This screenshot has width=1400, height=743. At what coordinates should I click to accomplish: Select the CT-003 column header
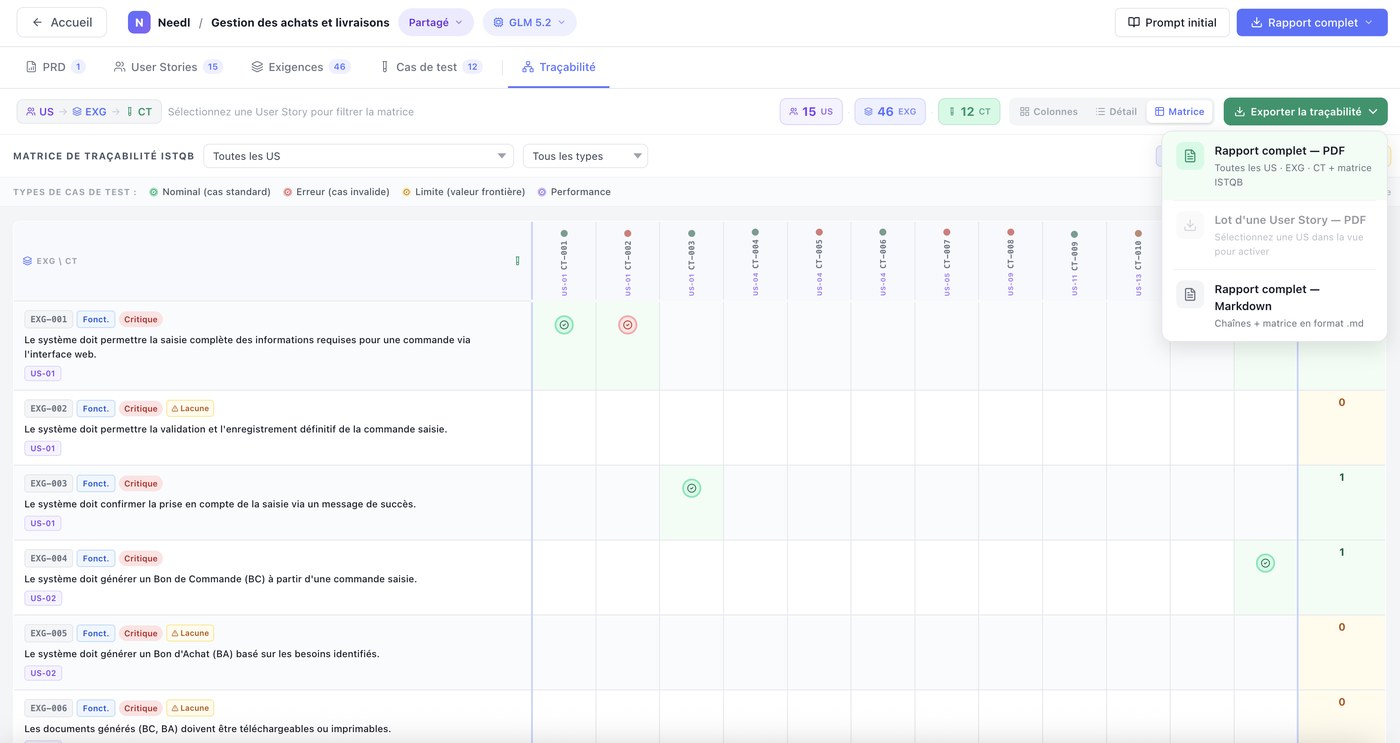coord(692,262)
